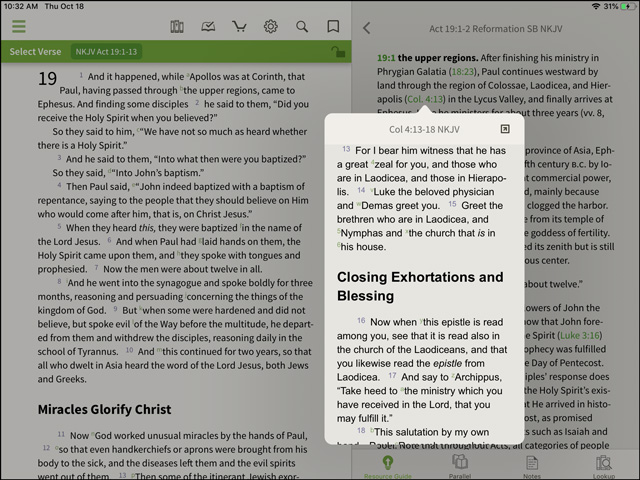The width and height of the screenshot is (640, 480).
Task: Expand the Col 4:13-18 popup to full view
Action: point(505,129)
